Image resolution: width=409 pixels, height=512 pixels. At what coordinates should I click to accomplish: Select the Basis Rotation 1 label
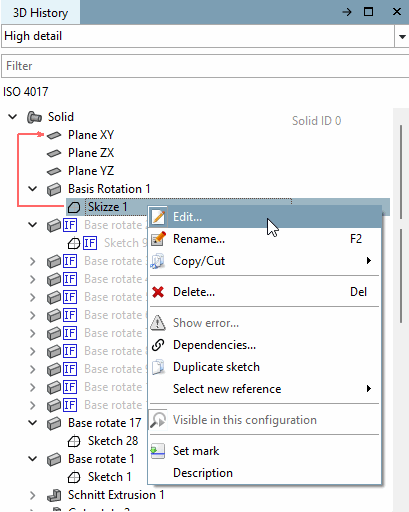[x=109, y=189]
